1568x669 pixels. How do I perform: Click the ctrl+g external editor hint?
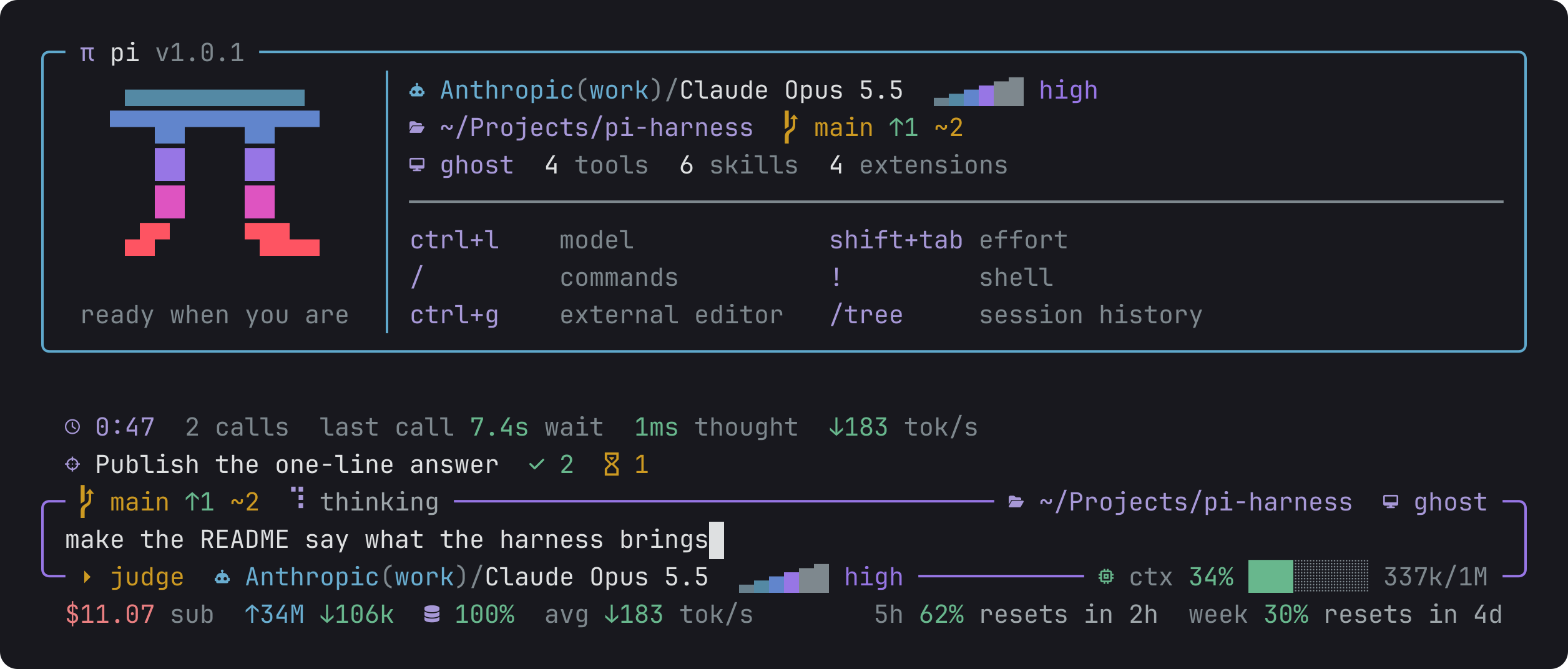point(597,315)
